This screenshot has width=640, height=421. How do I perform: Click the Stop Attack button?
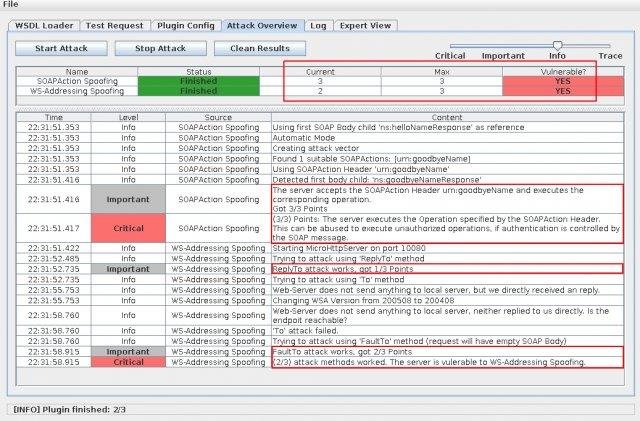tap(160, 48)
